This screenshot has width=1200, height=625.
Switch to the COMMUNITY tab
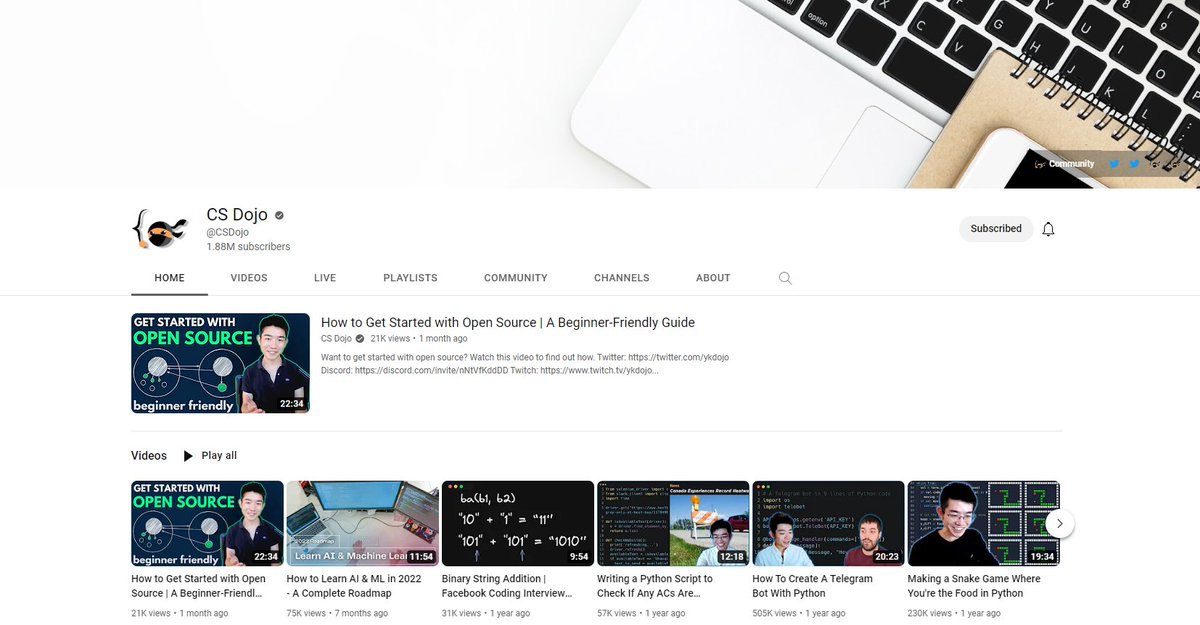point(515,278)
